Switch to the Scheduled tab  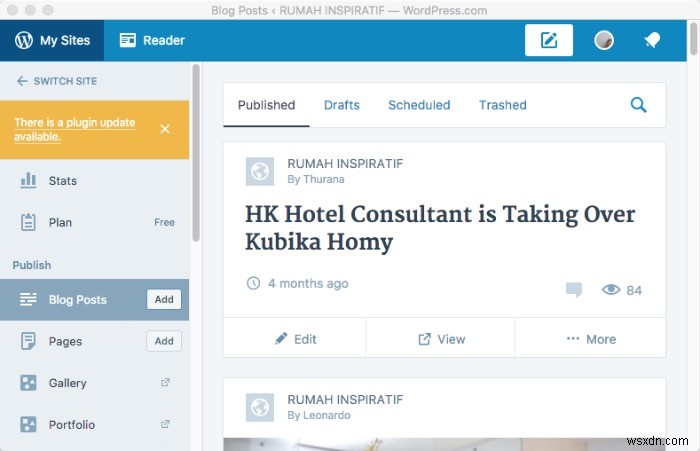[x=419, y=105]
